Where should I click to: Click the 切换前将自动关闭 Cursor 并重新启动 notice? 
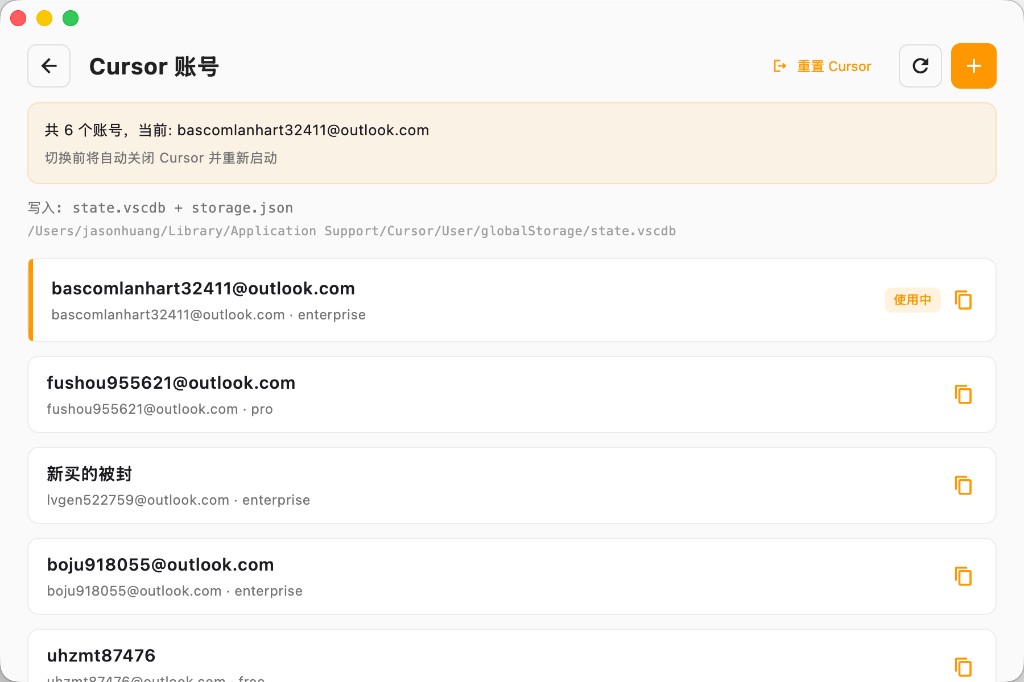point(161,158)
